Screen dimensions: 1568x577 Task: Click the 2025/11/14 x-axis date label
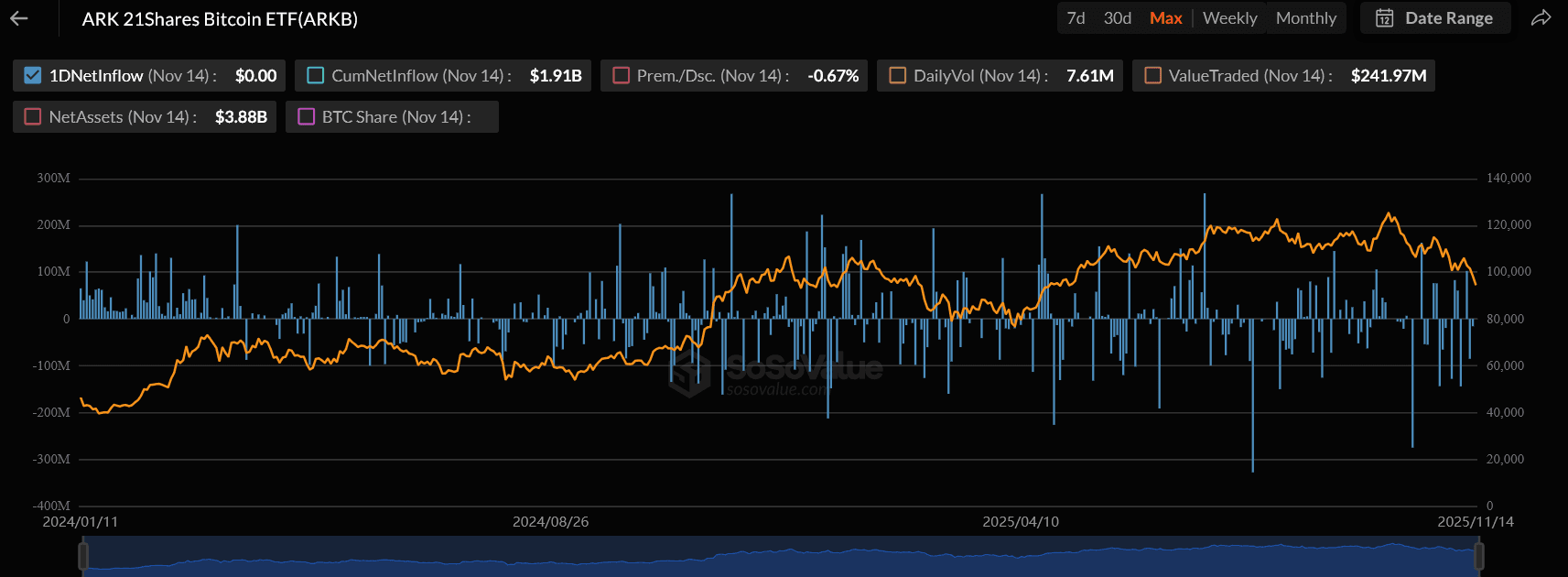(x=1476, y=521)
